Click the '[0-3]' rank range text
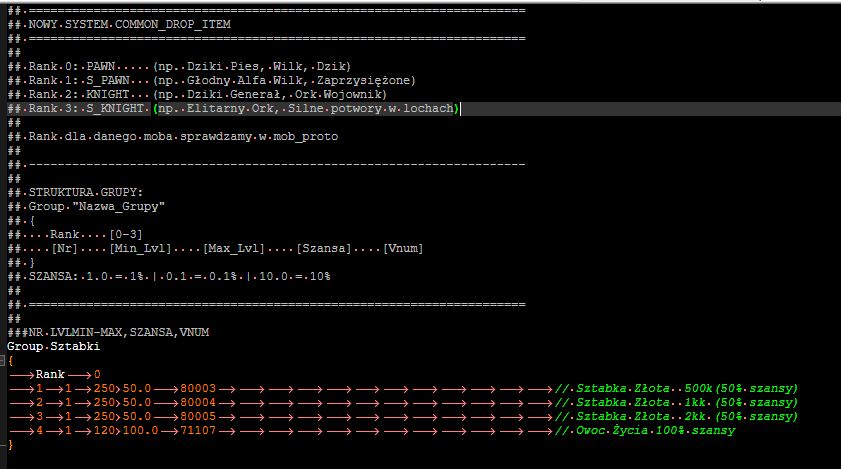This screenshot has width=841, height=469. coord(126,234)
